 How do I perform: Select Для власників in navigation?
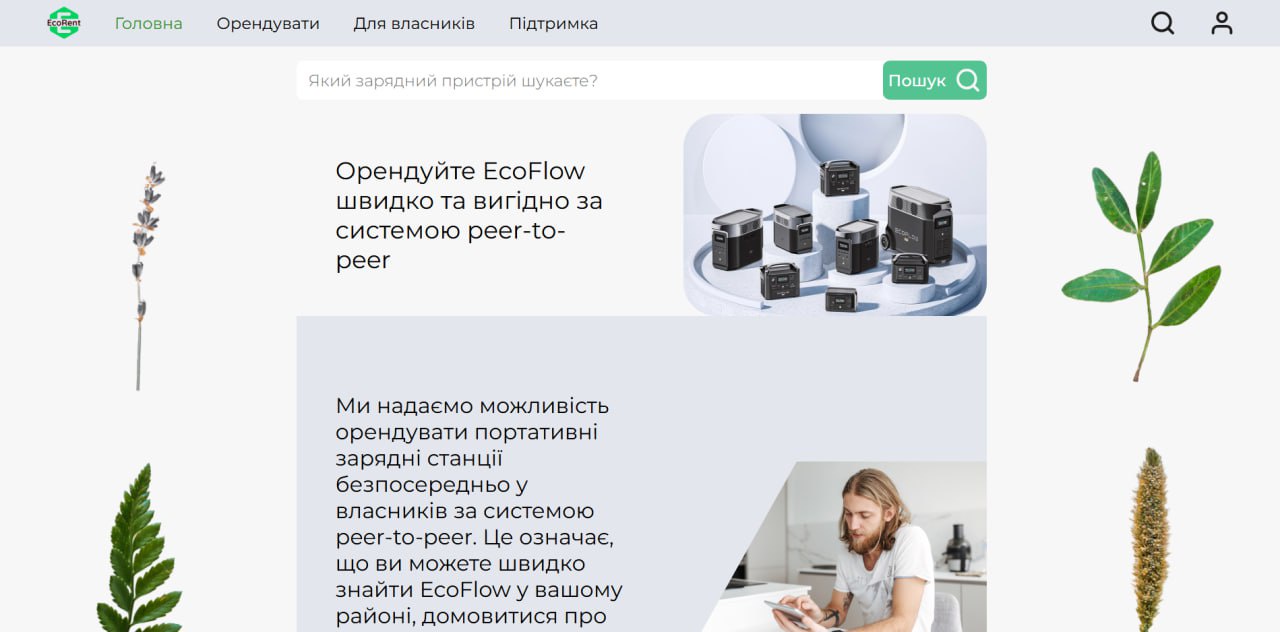[x=414, y=23]
